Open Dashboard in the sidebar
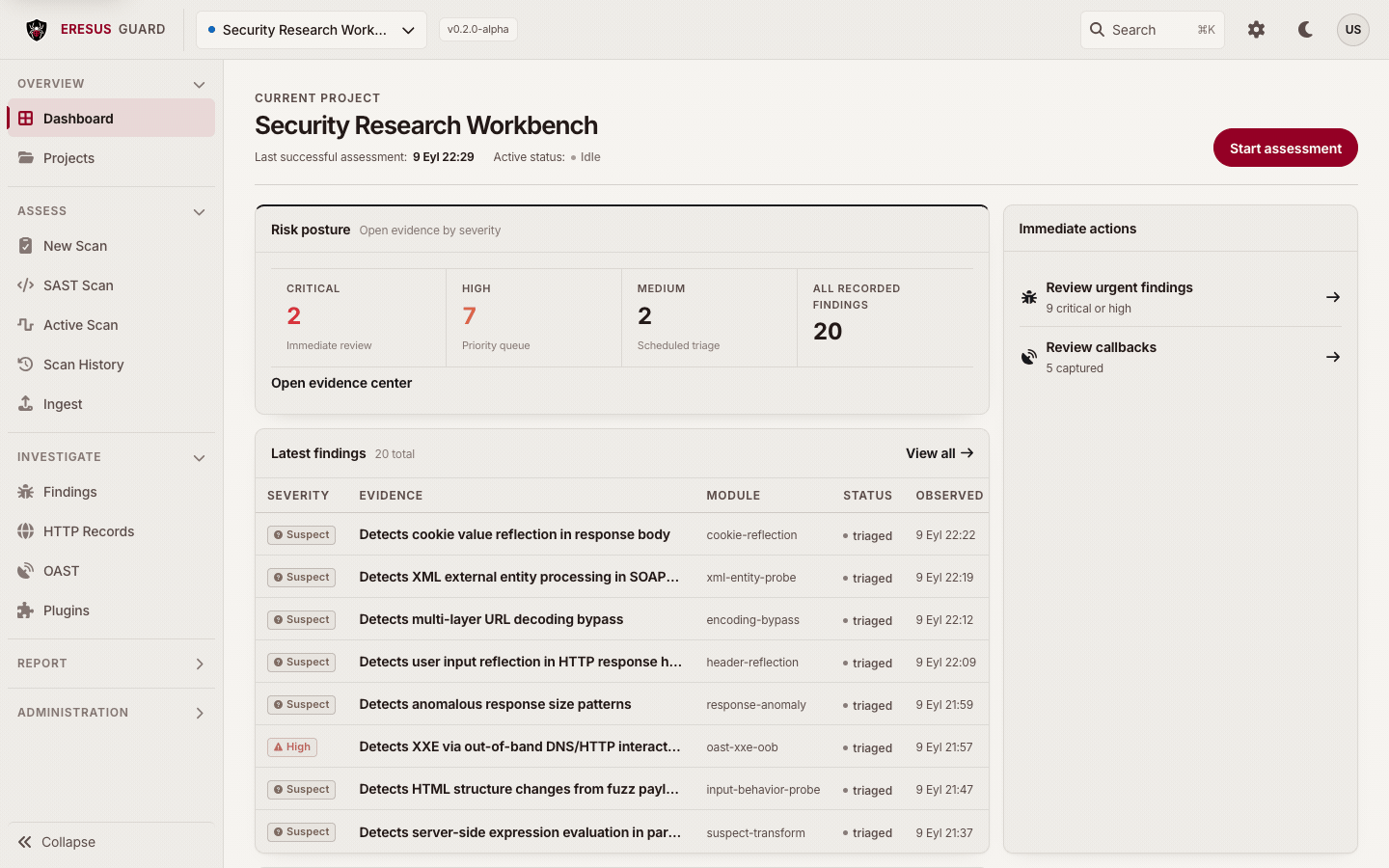This screenshot has height=868, width=1389. pos(111,119)
